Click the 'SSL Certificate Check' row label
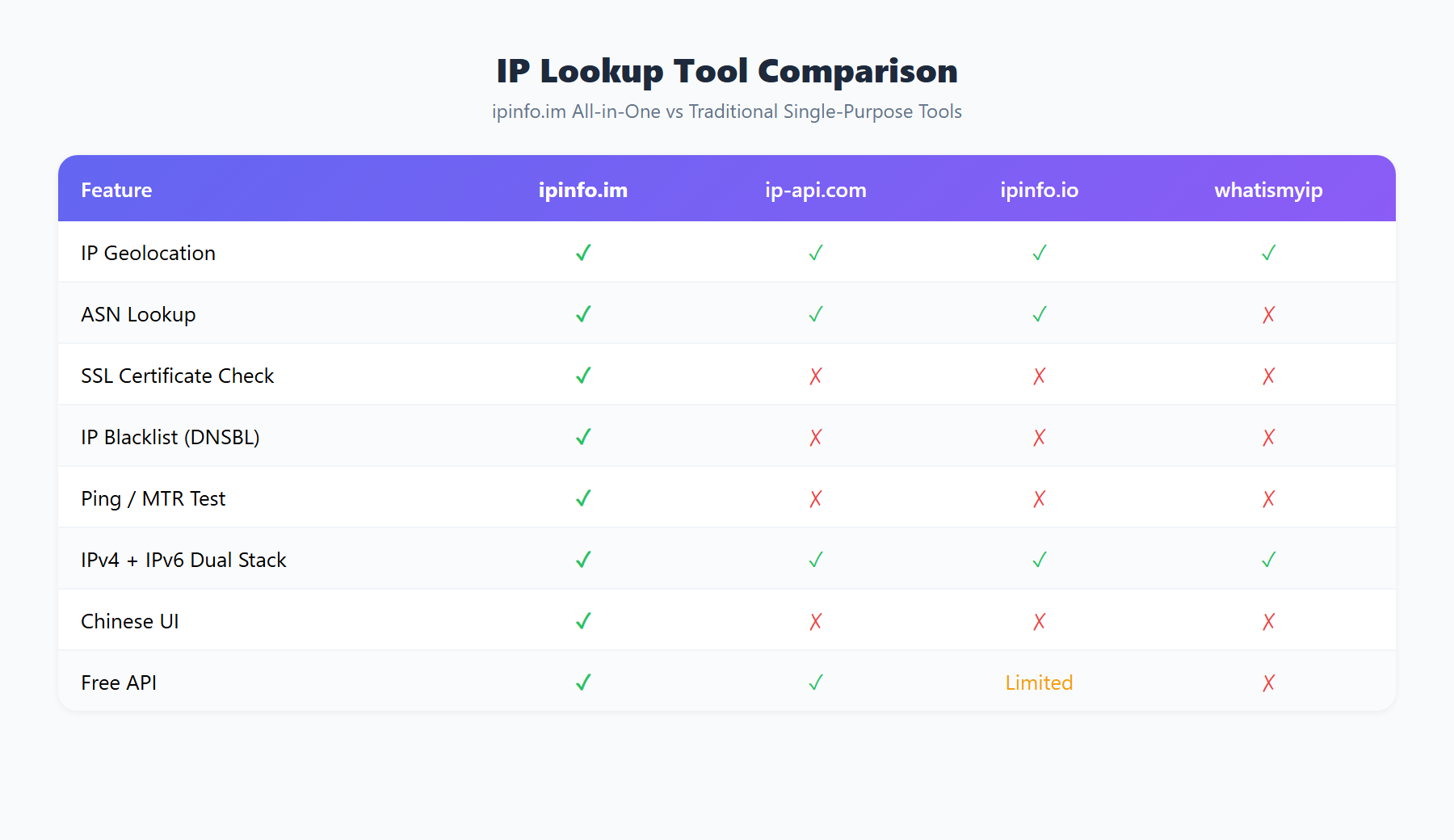 coord(178,376)
